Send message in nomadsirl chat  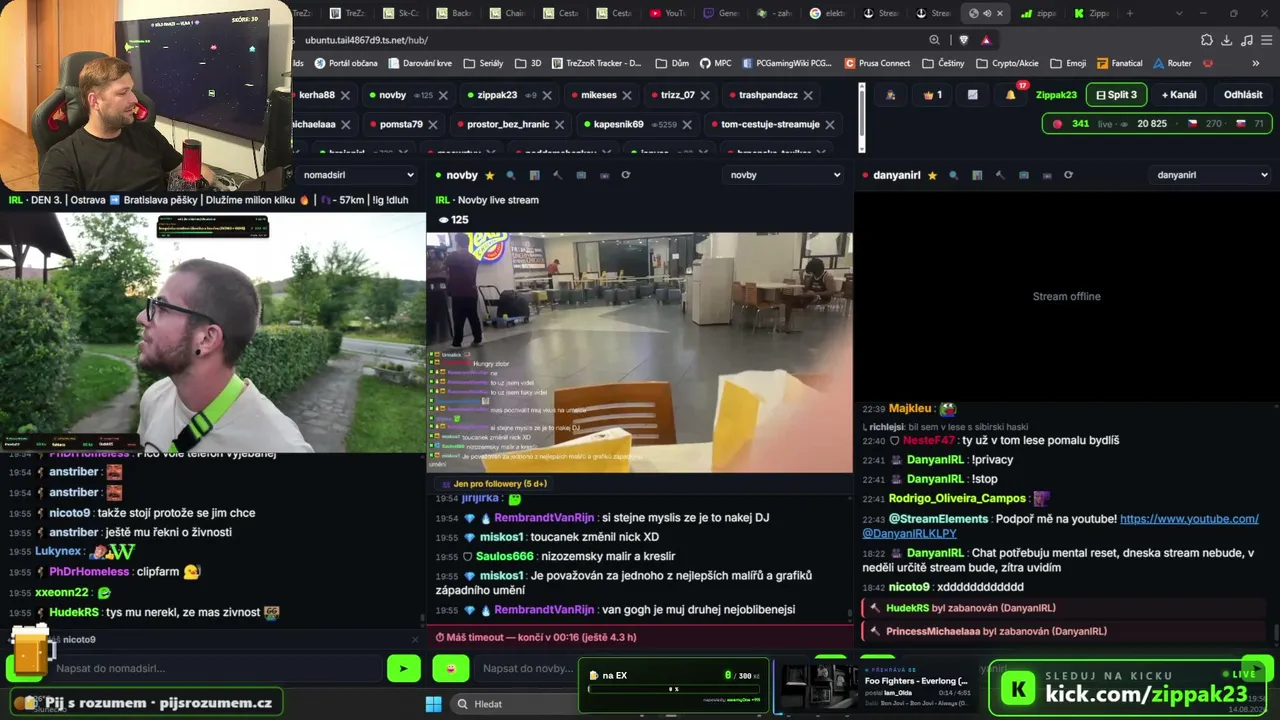(x=404, y=668)
